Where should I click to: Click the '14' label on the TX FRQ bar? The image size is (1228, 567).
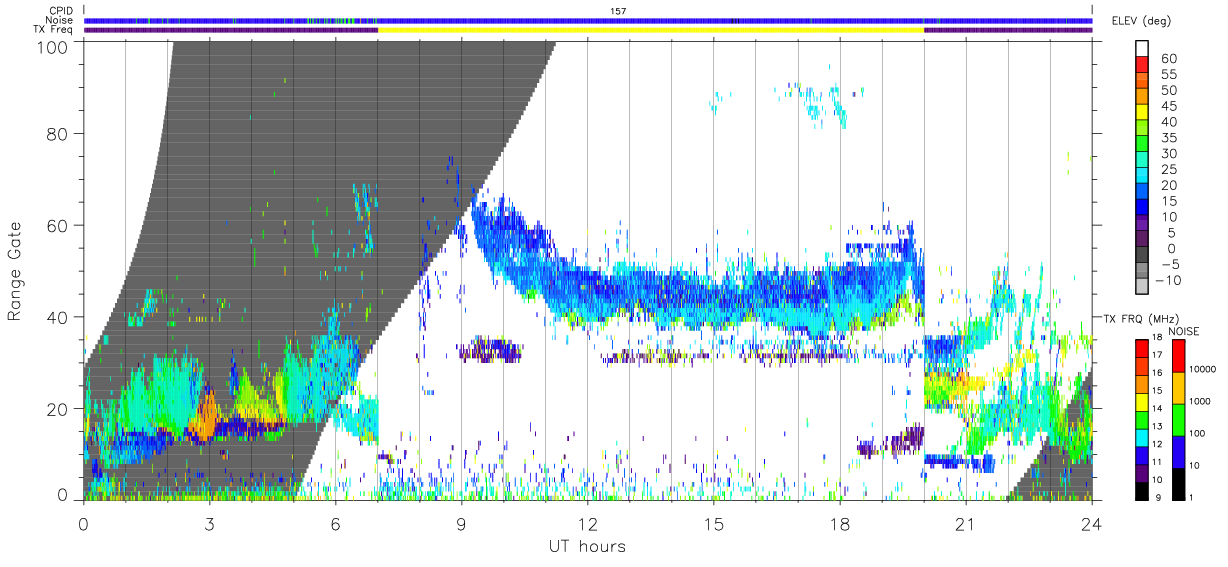[x=1157, y=408]
